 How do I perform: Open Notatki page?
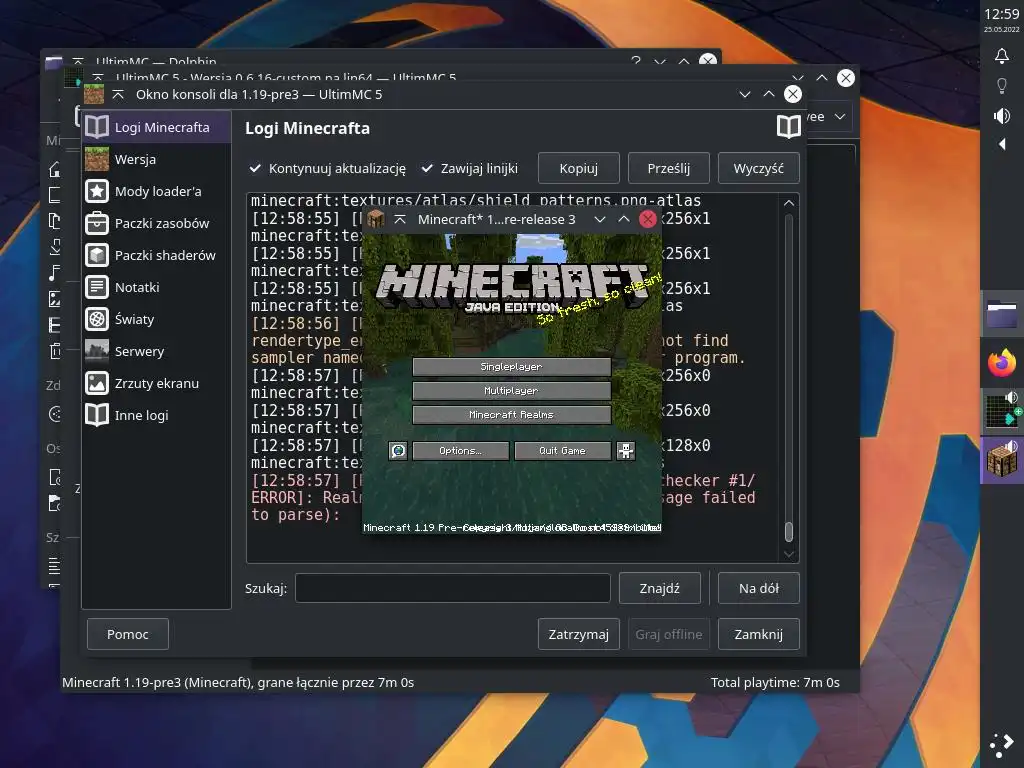pyautogui.click(x=157, y=287)
